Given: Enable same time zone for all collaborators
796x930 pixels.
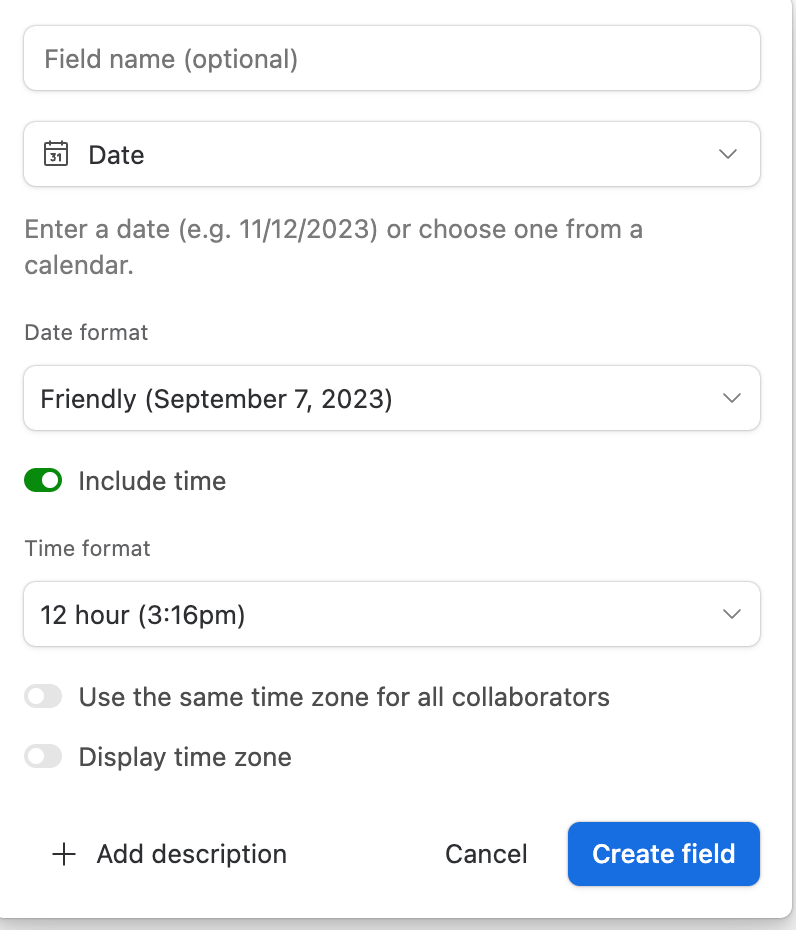Looking at the screenshot, I should pos(43,696).
